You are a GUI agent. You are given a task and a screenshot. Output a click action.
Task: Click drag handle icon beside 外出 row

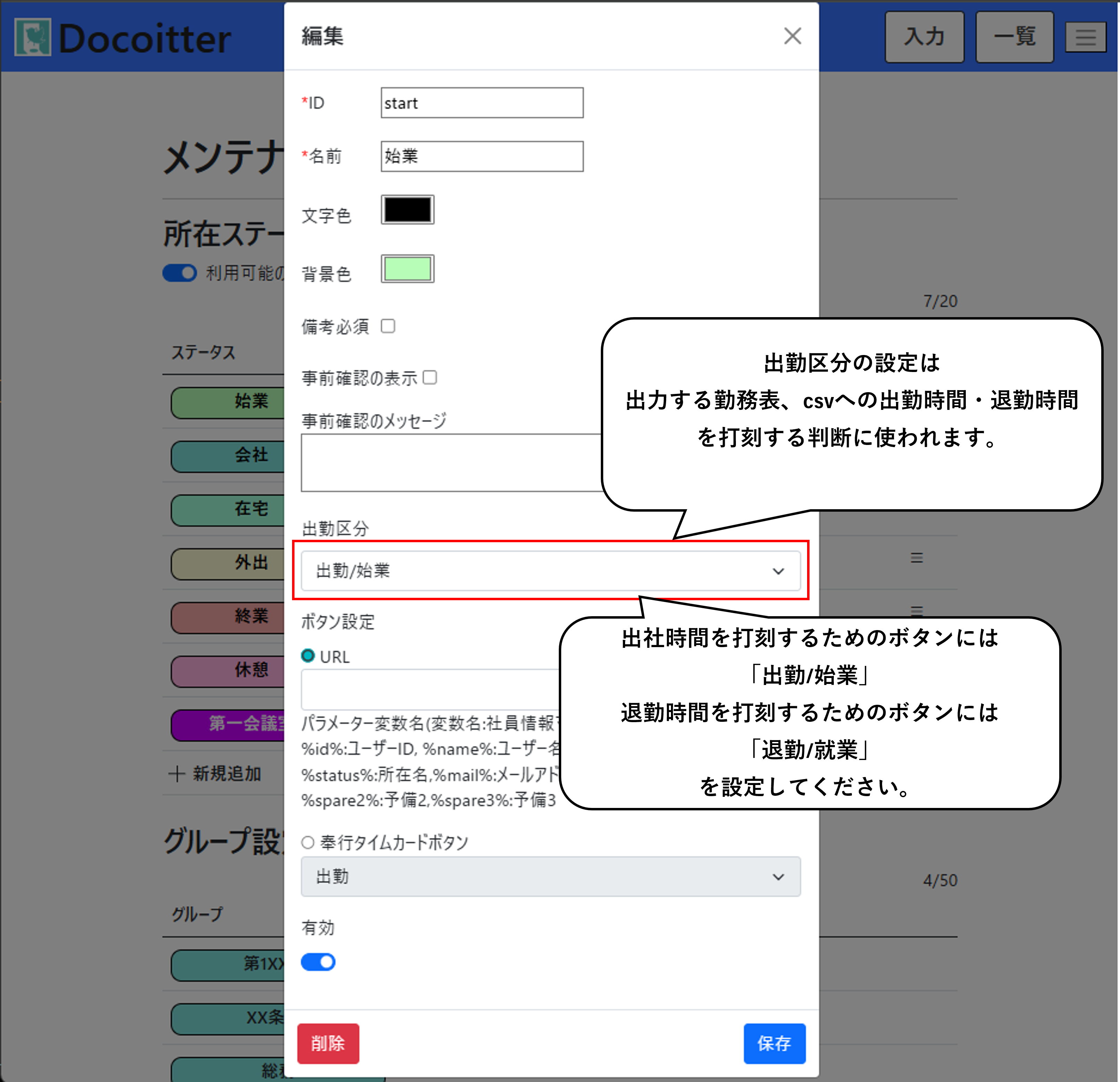pyautogui.click(x=916, y=558)
